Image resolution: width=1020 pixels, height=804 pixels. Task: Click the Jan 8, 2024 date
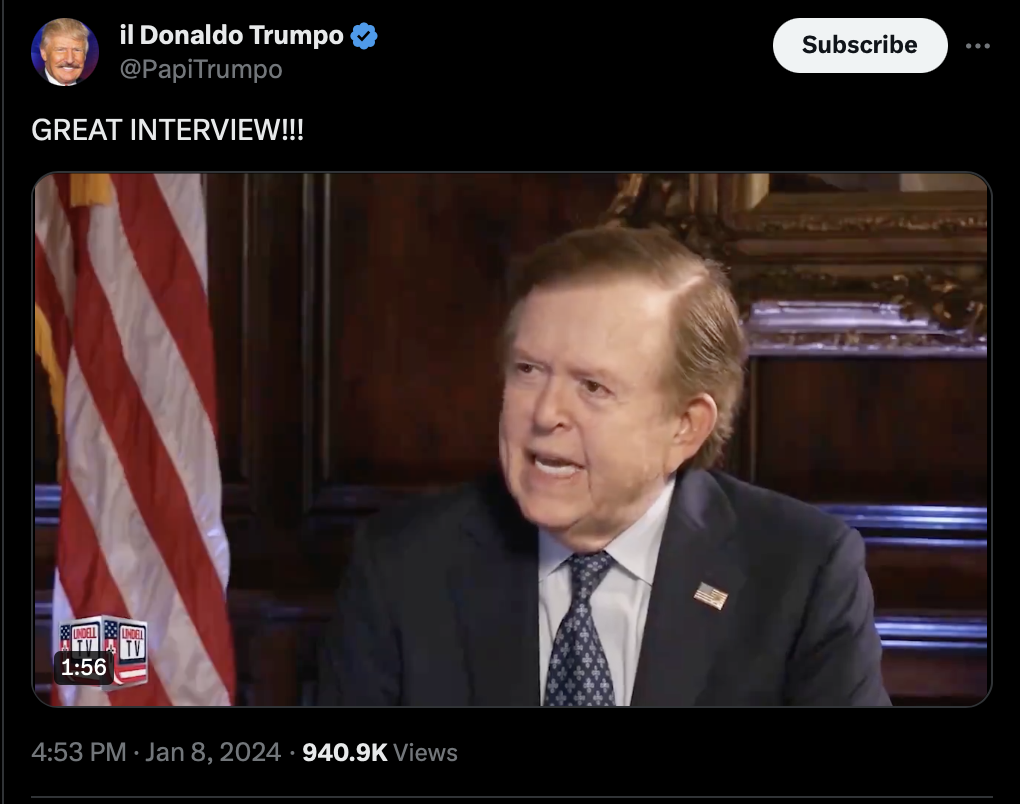tap(213, 753)
